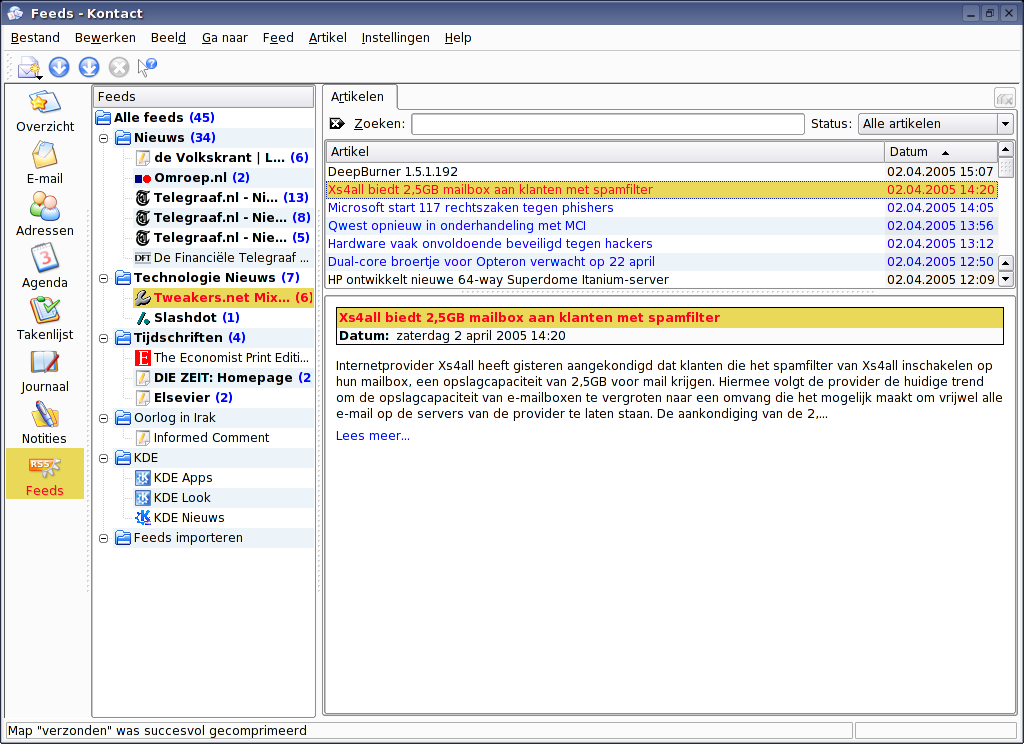
Task: Select Telegraaf.nl feed with 13 unread
Action: tap(222, 197)
